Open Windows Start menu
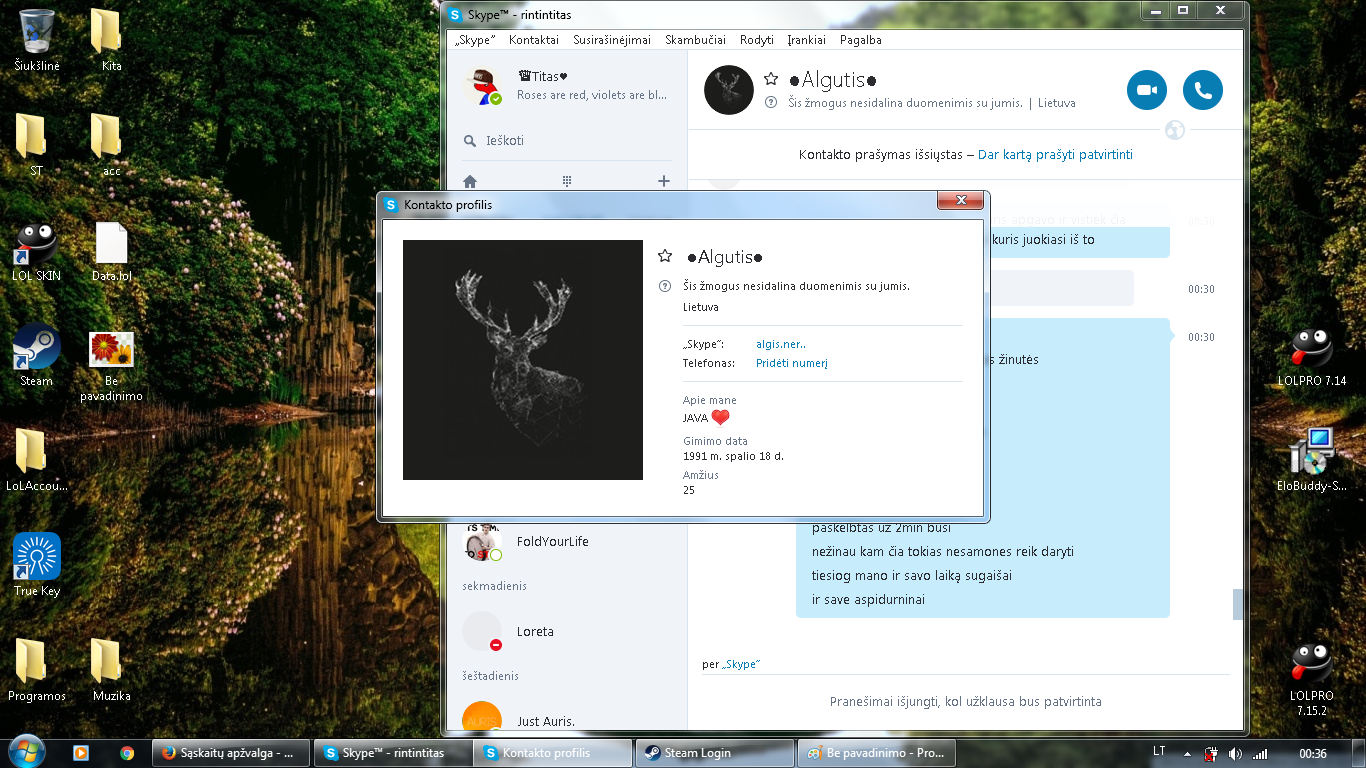 point(26,752)
